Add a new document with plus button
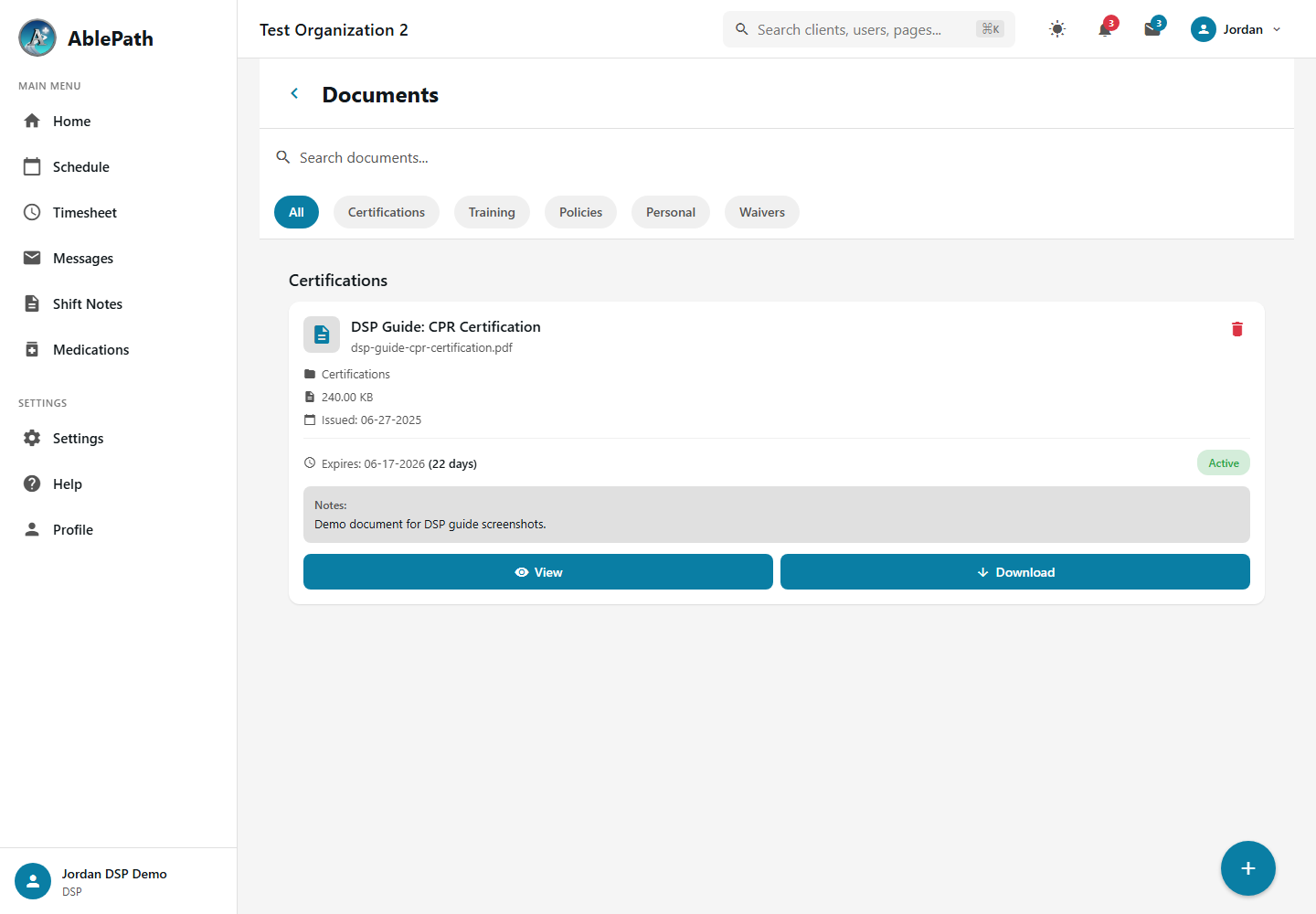Screen dimensions: 1316x914 click(x=1248, y=868)
